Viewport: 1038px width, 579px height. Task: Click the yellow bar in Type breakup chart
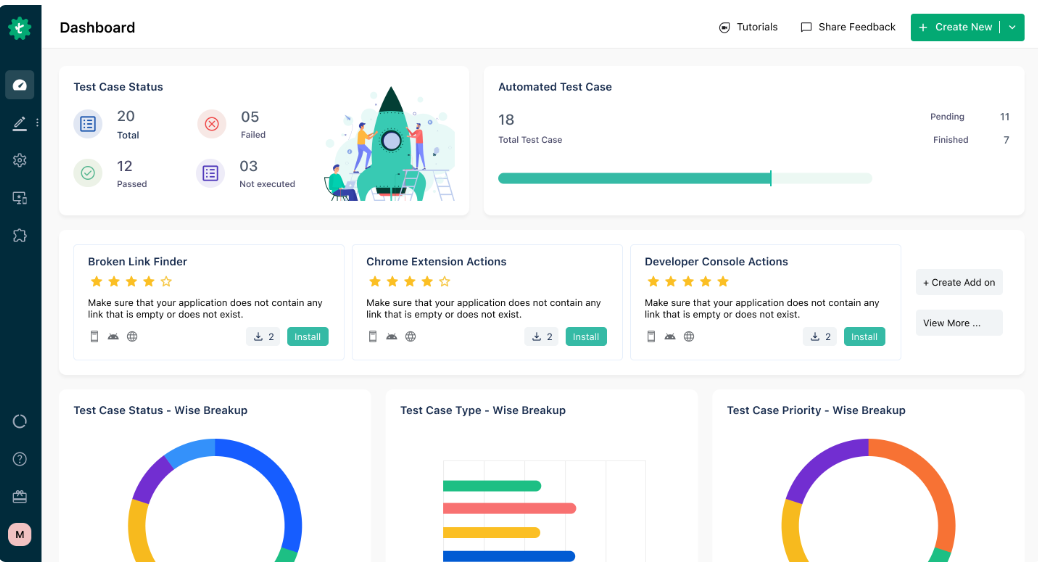pos(491,532)
